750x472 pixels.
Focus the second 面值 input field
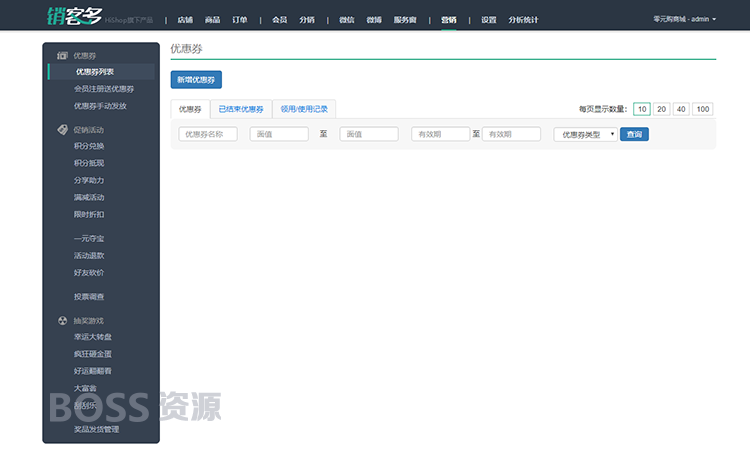(369, 134)
